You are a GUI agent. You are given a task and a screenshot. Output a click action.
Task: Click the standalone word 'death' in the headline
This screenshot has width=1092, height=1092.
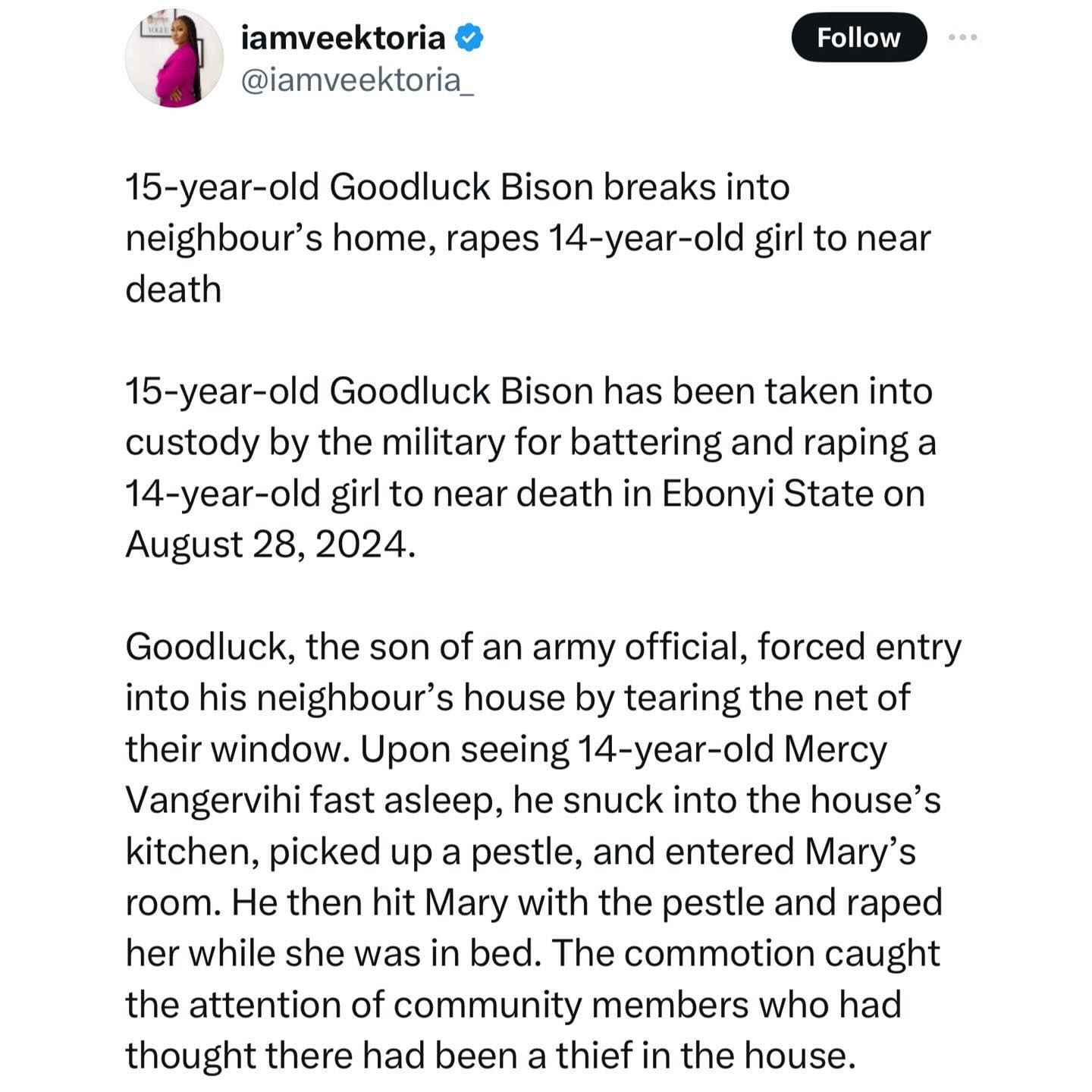tap(173, 289)
